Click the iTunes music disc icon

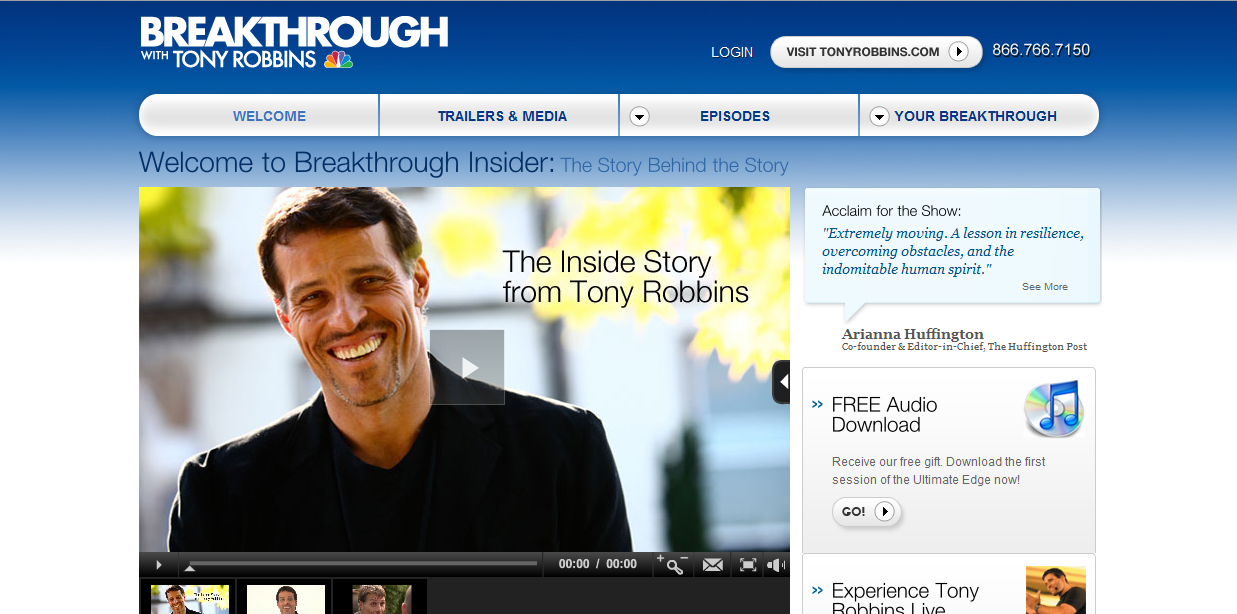[1054, 408]
